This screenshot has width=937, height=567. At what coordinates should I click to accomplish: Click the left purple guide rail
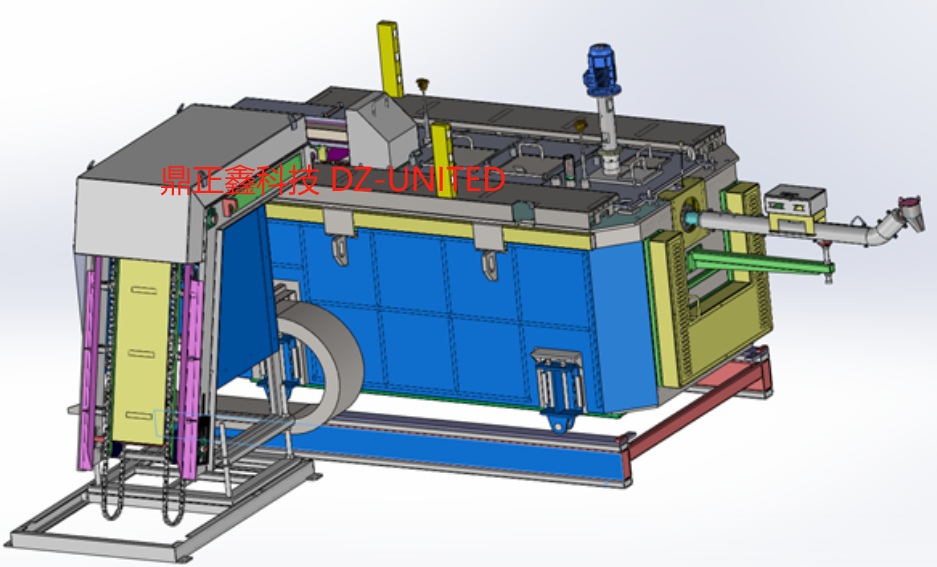click(89, 360)
